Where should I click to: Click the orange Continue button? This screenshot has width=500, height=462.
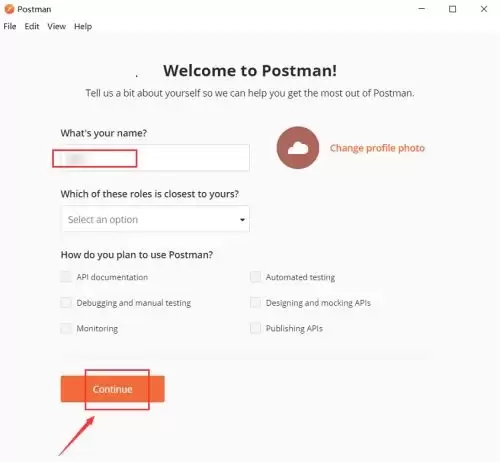coord(112,389)
